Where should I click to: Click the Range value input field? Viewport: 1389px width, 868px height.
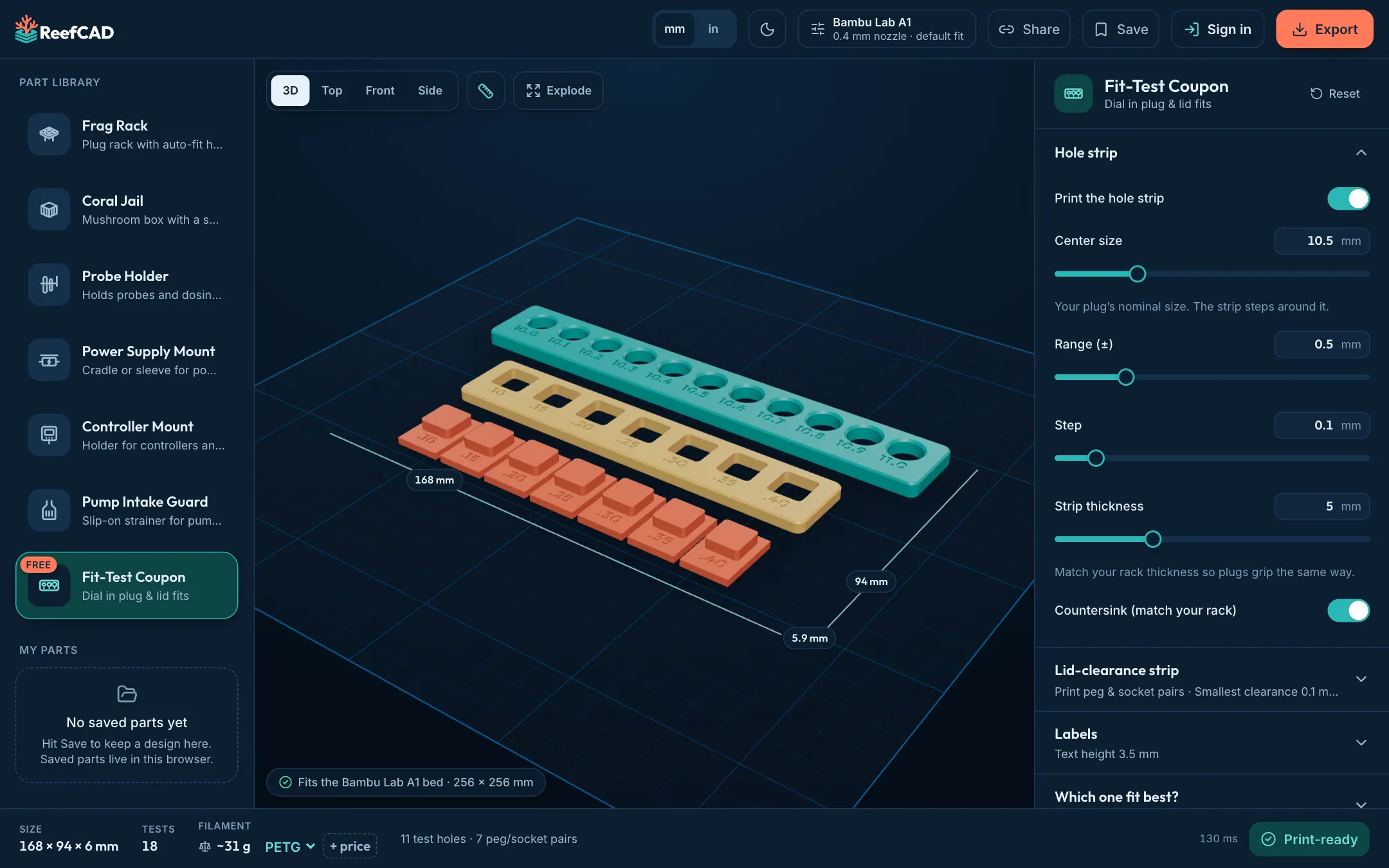1321,345
